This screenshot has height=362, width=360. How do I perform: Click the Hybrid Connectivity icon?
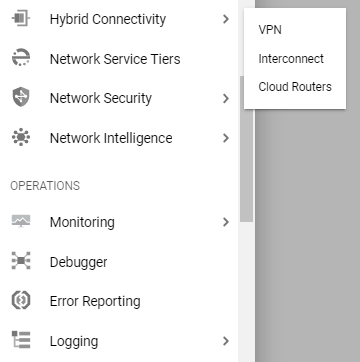coord(21,18)
